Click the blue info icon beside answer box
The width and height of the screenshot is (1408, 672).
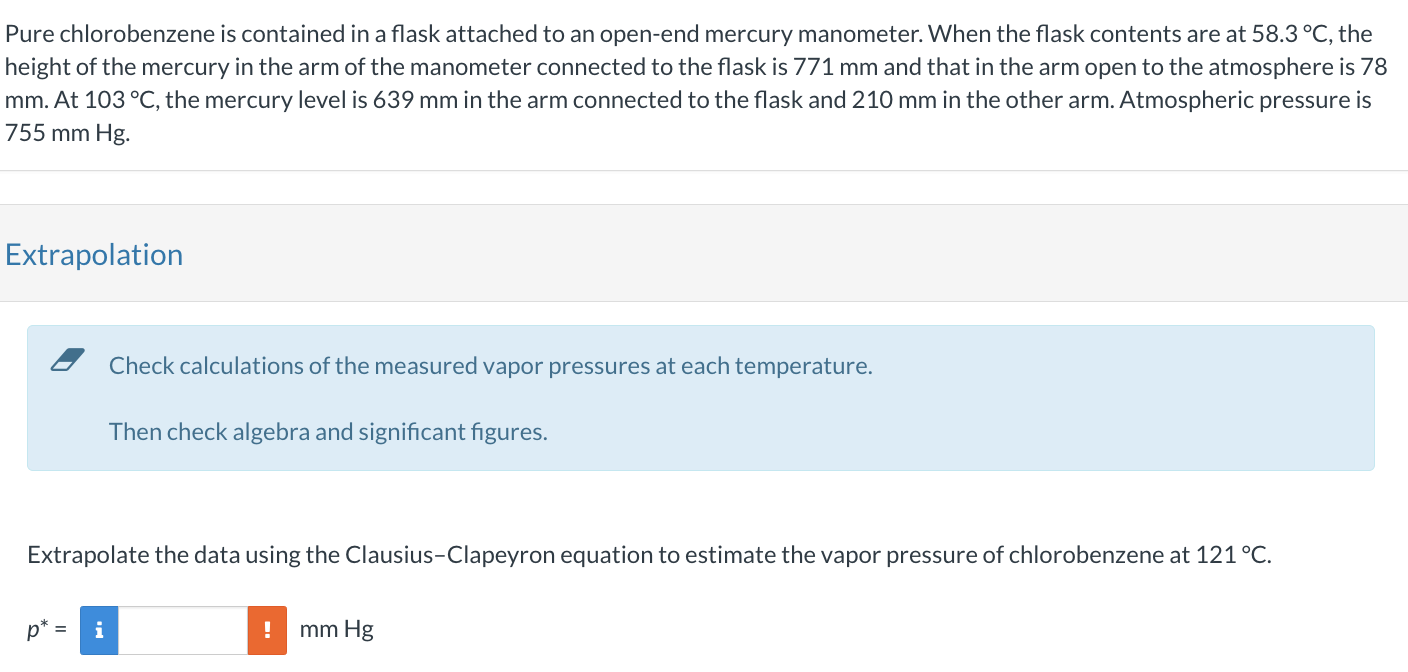(x=98, y=630)
